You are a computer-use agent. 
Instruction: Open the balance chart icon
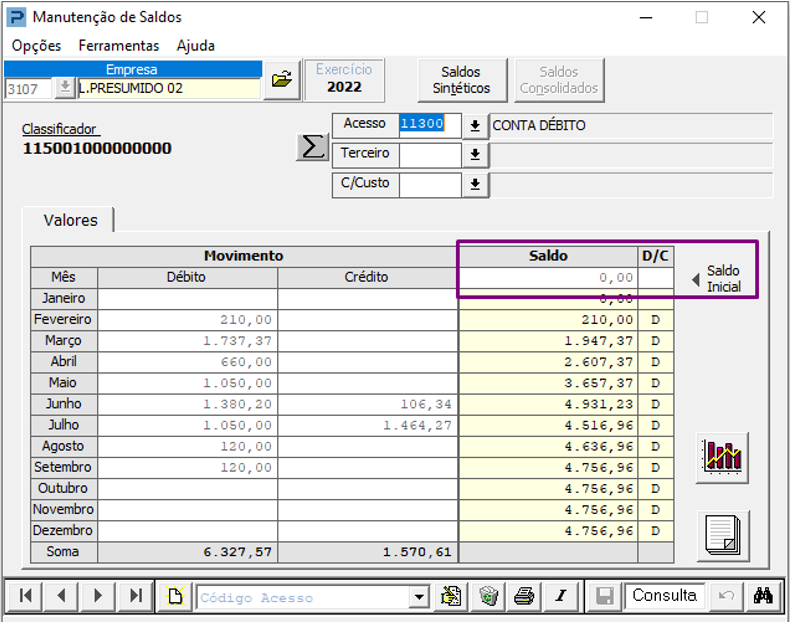click(x=722, y=458)
